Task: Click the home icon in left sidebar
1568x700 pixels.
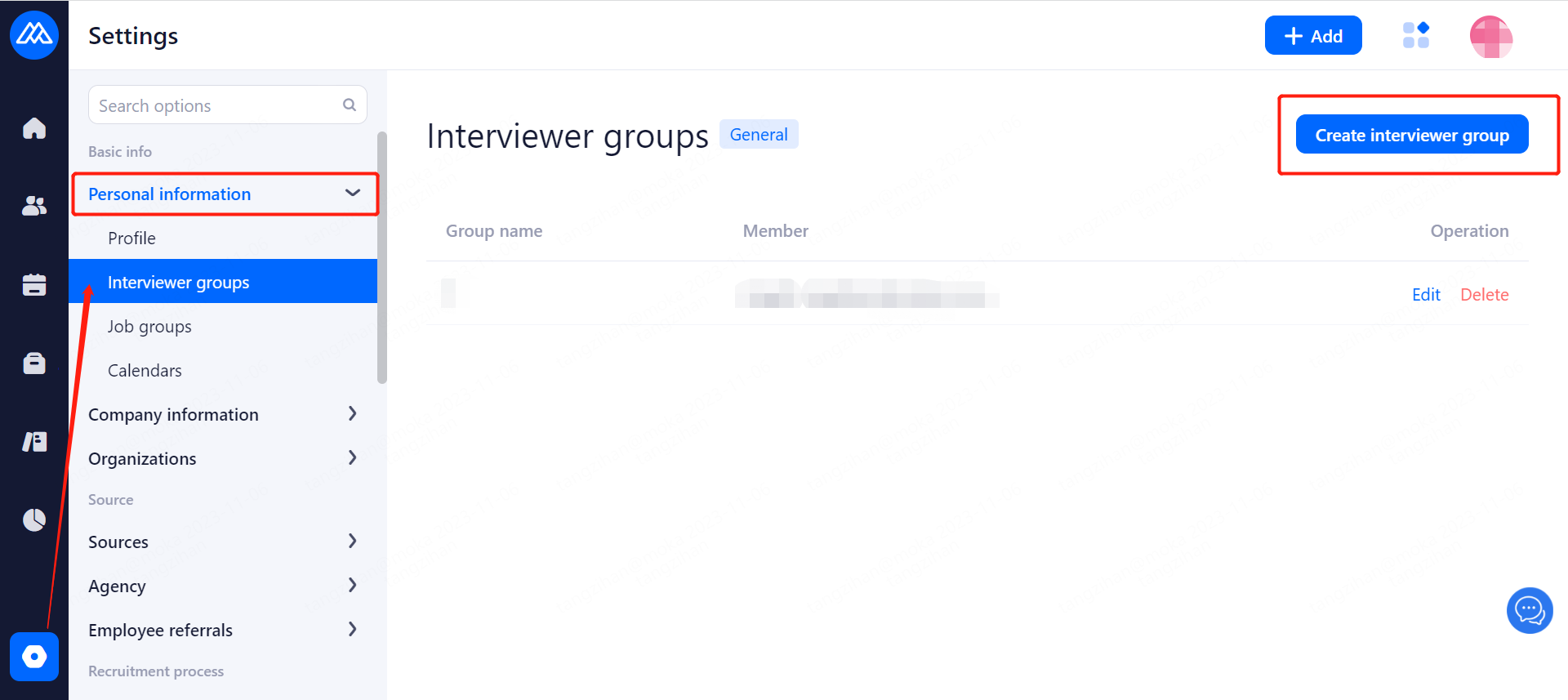Action: pyautogui.click(x=34, y=128)
